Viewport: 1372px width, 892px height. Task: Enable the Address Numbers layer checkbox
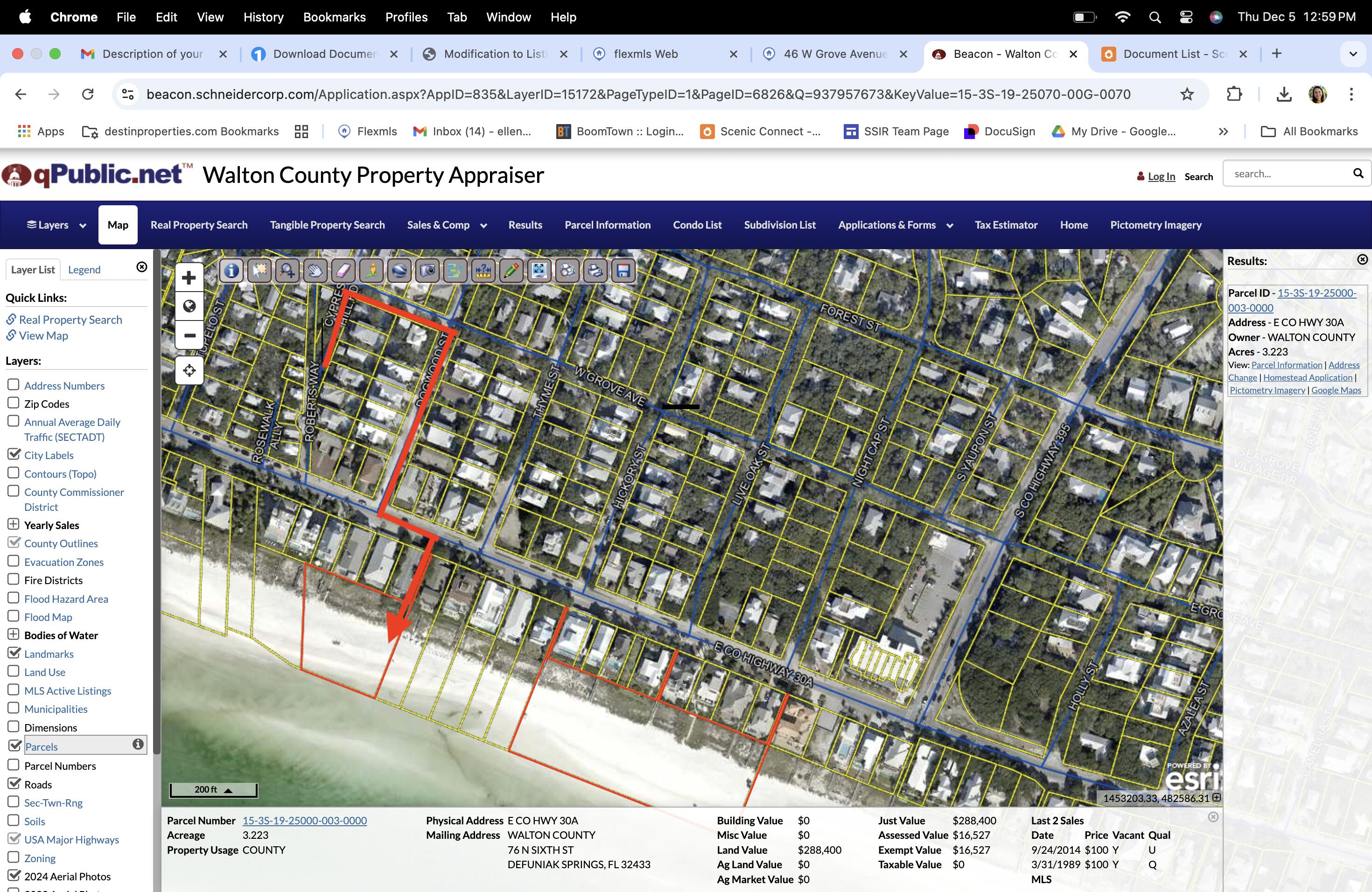pos(14,384)
